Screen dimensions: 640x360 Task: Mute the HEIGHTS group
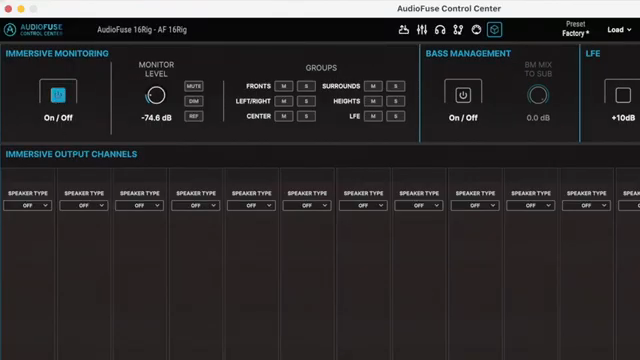[x=373, y=101]
